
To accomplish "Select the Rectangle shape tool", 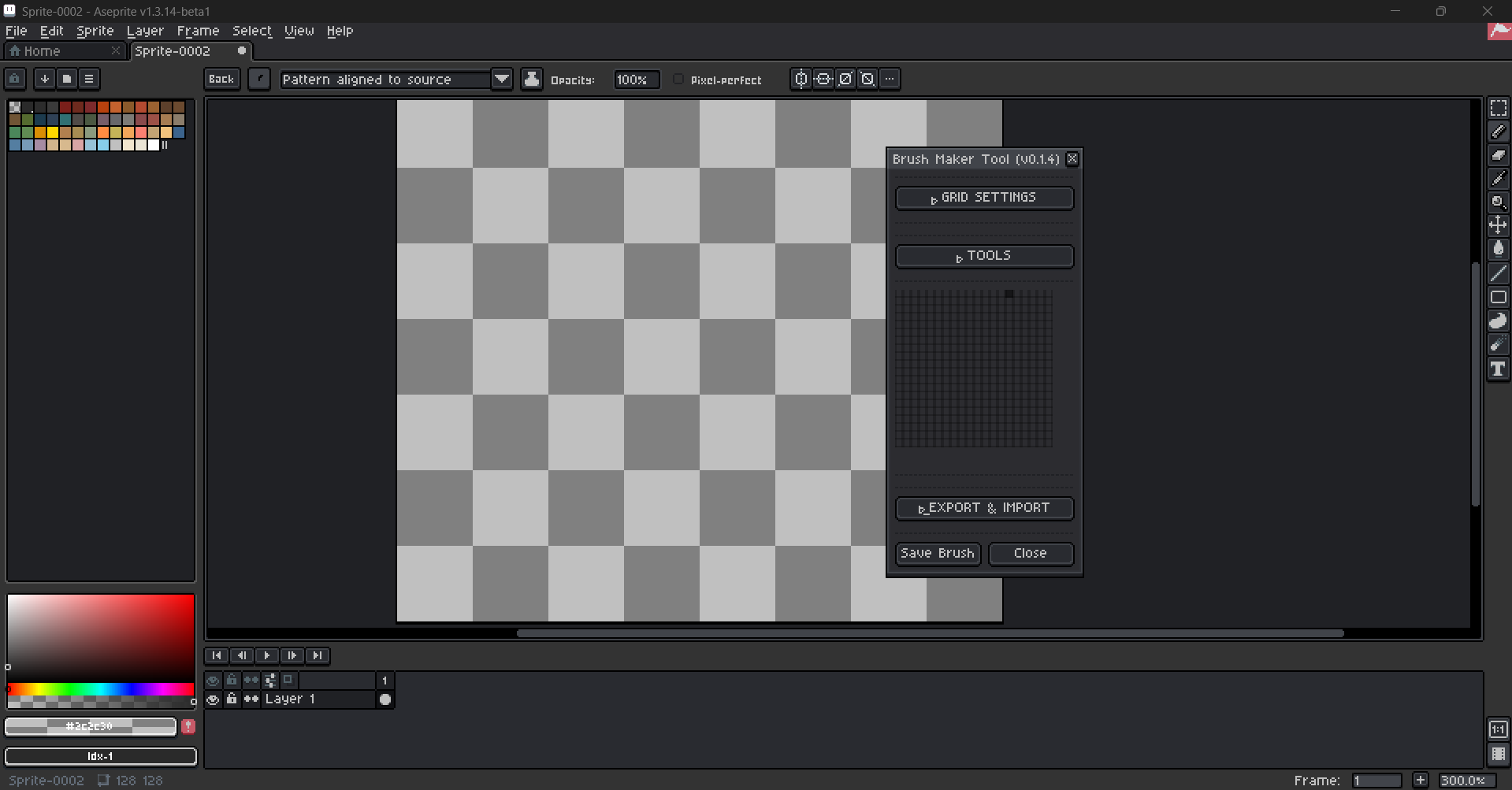I will point(1498,297).
